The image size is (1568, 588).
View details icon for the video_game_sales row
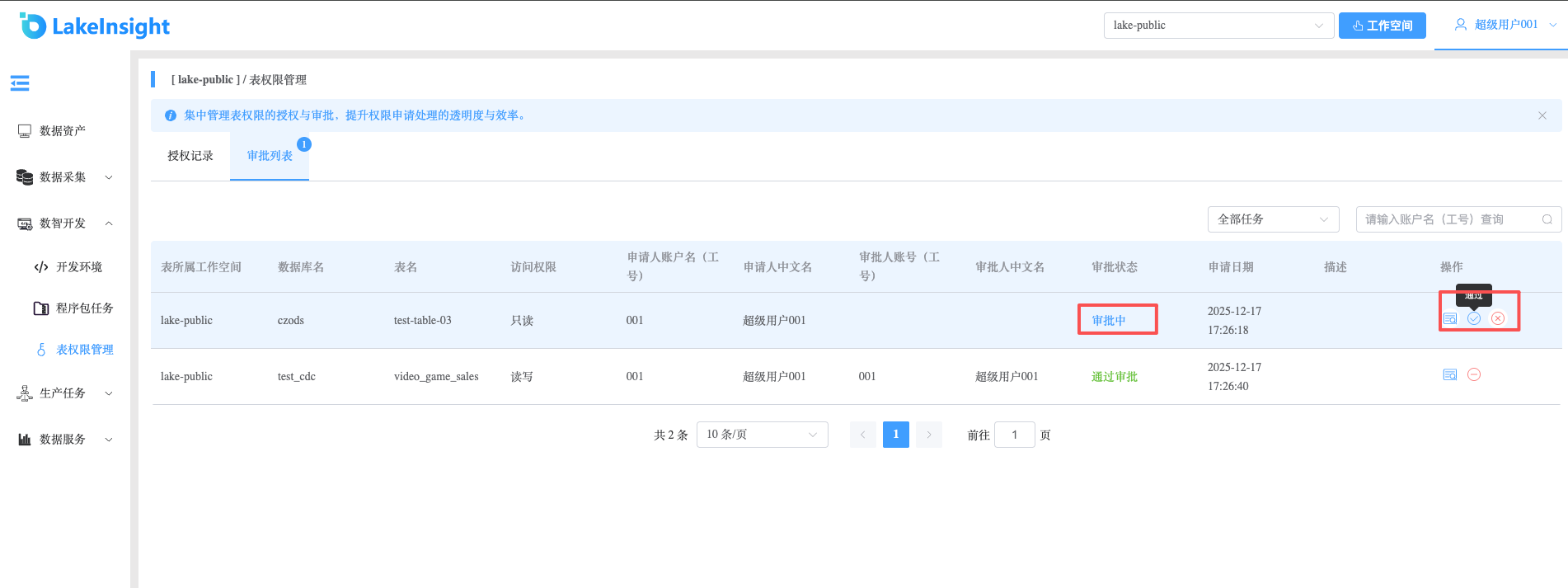click(x=1450, y=374)
